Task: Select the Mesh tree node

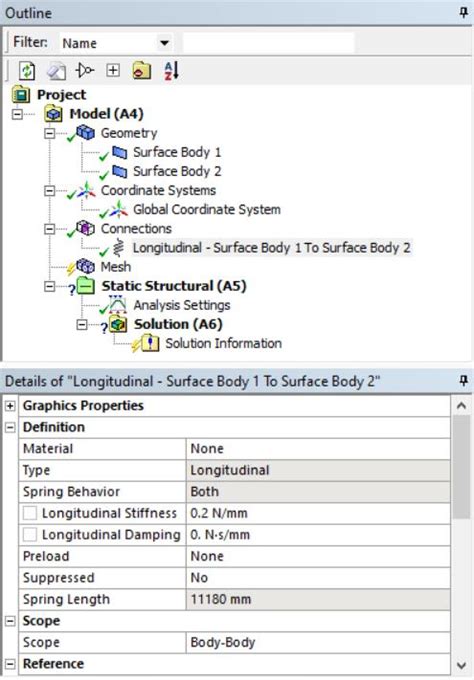Action: [116, 267]
